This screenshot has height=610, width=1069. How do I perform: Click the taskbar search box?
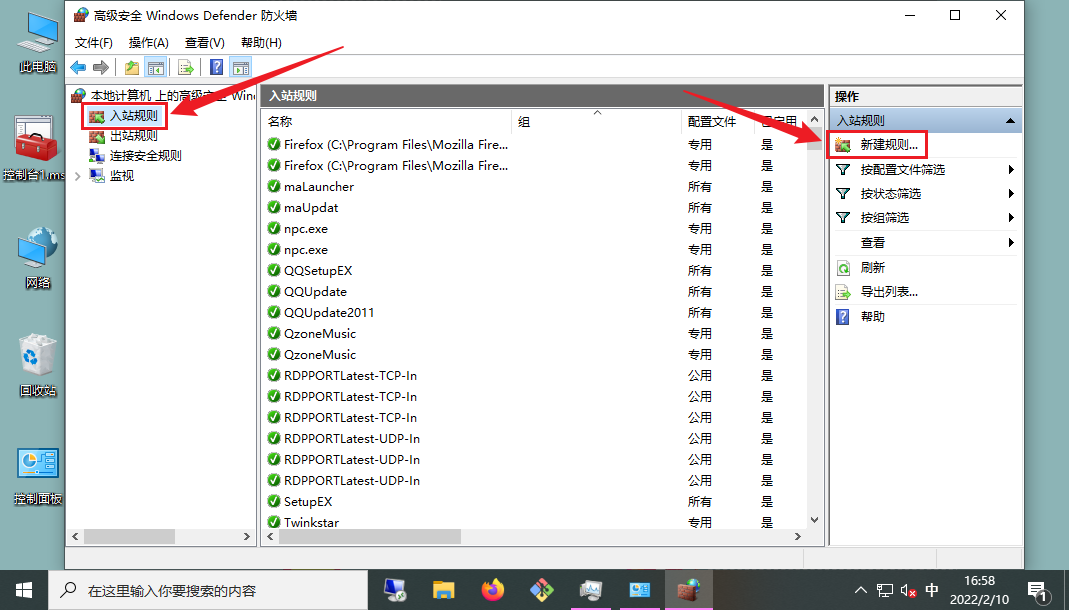(208, 590)
